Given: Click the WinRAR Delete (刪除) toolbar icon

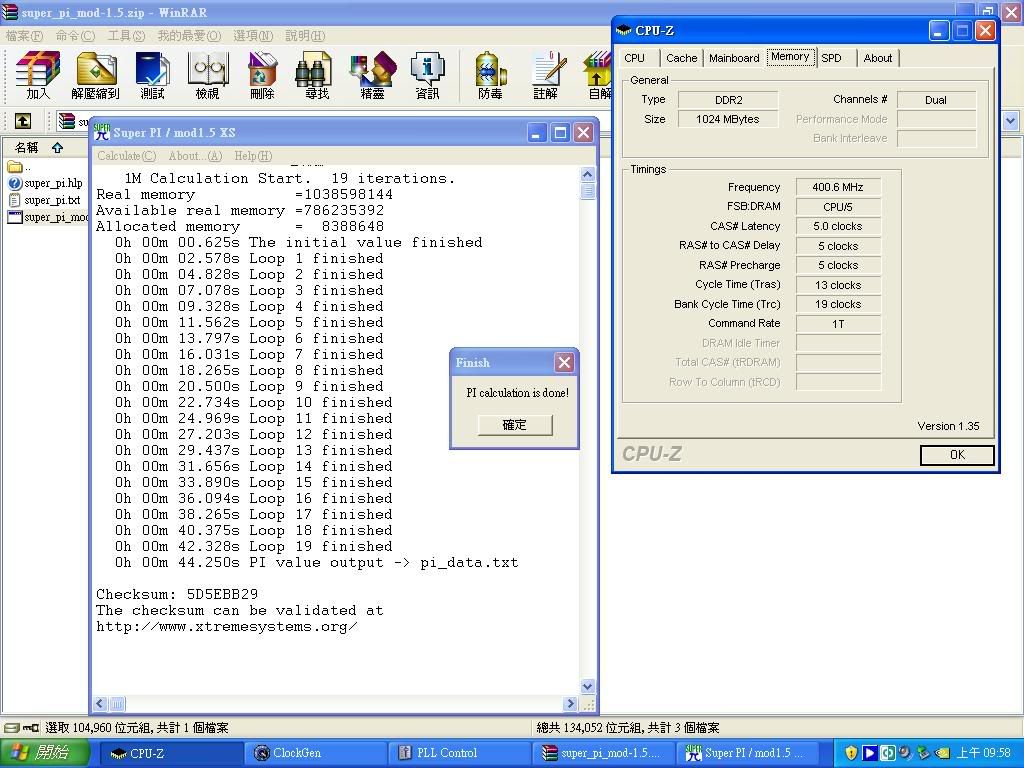Looking at the screenshot, I should [x=263, y=75].
